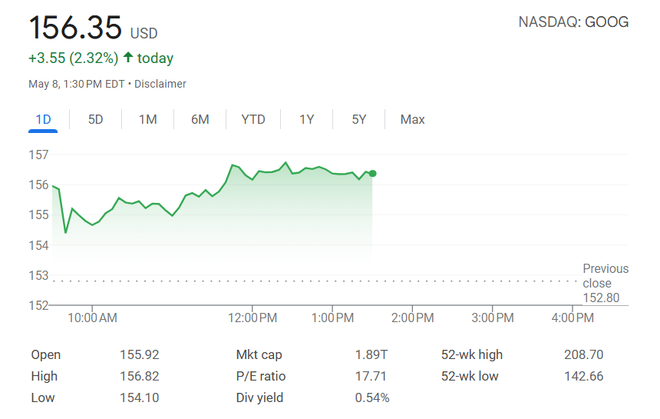Select the 1D time range tab
The height and width of the screenshot is (419, 660).
[x=43, y=120]
